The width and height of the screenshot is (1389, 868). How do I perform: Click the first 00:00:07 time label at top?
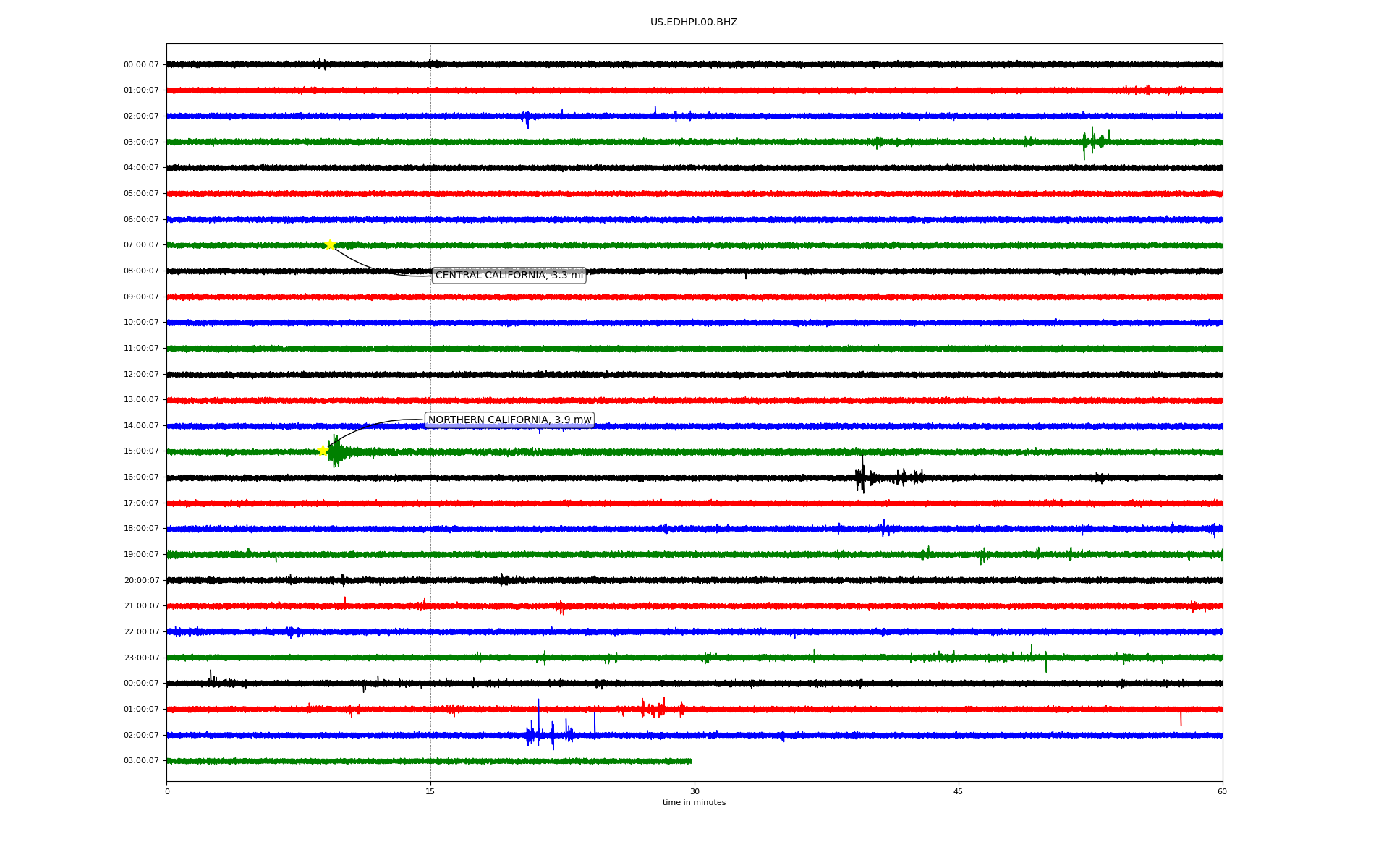(141, 65)
